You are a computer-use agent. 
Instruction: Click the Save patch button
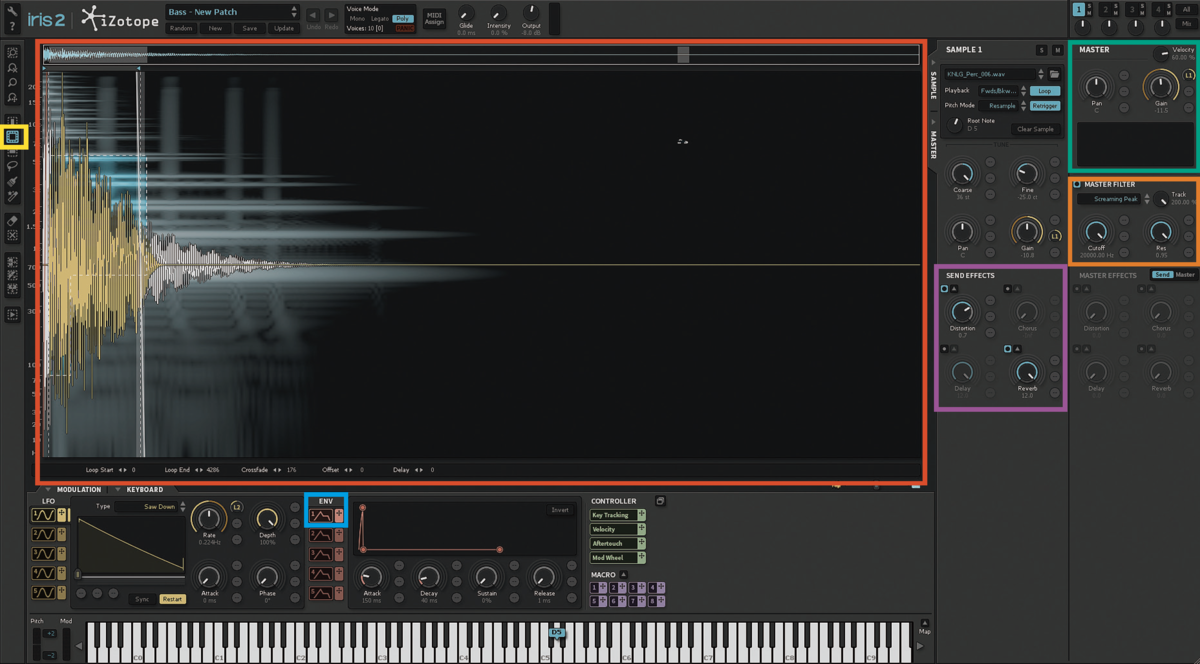250,28
